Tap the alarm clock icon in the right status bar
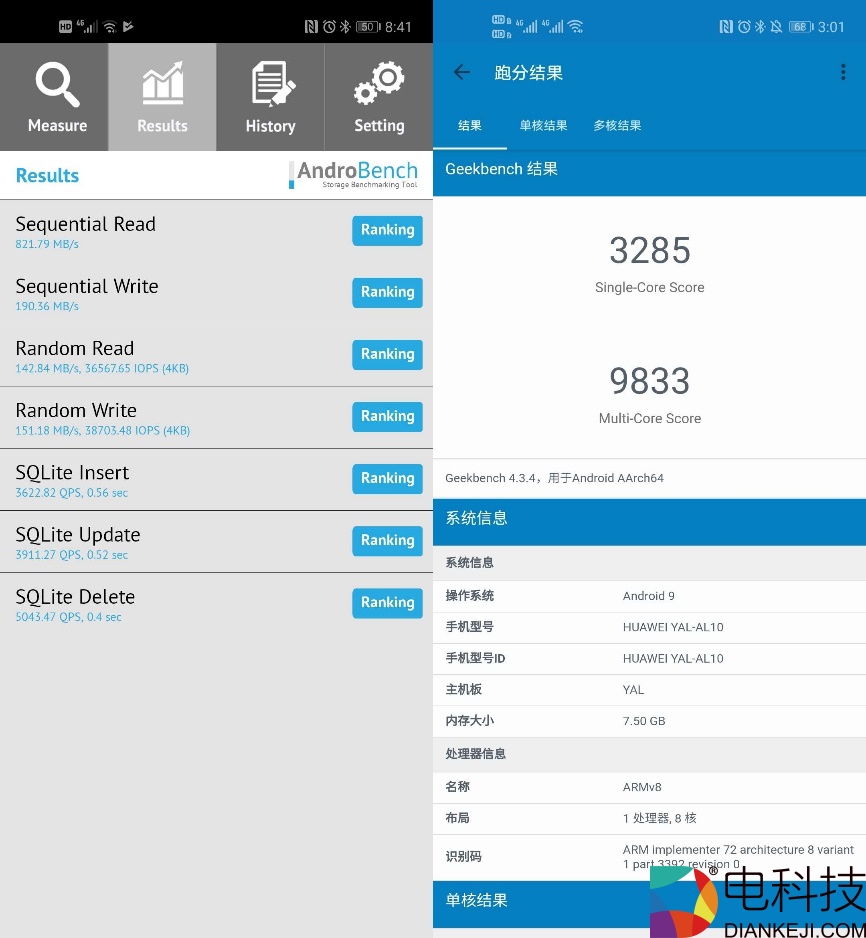 tap(744, 27)
